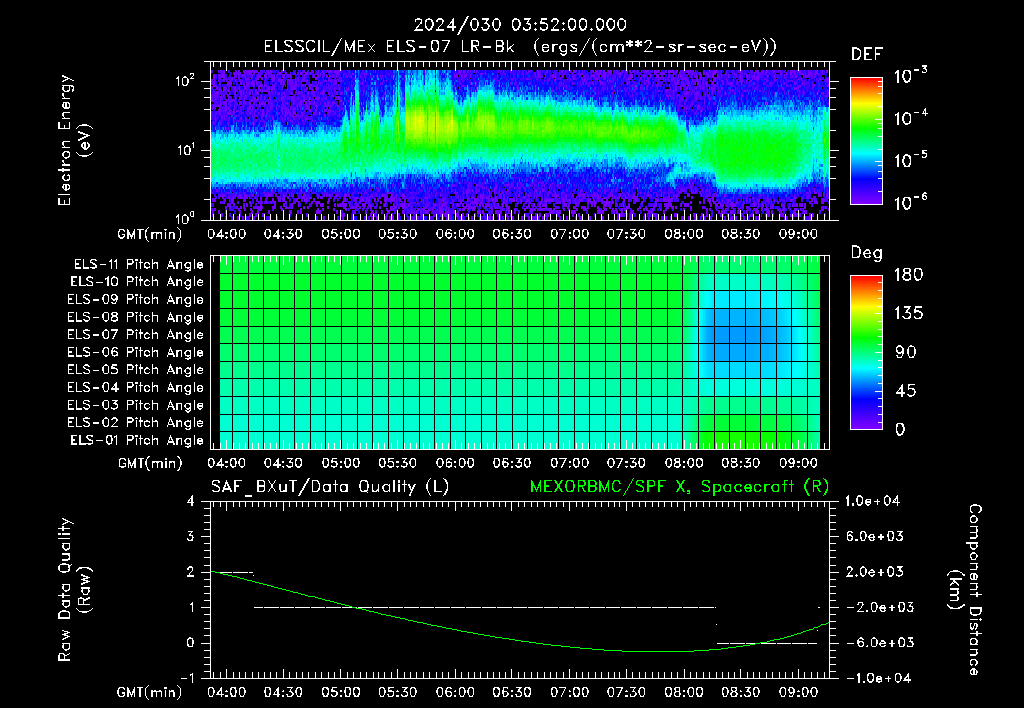Click the 06:00 tick under the pitch angle panel
Screen dimensions: 1024x708
tap(455, 463)
